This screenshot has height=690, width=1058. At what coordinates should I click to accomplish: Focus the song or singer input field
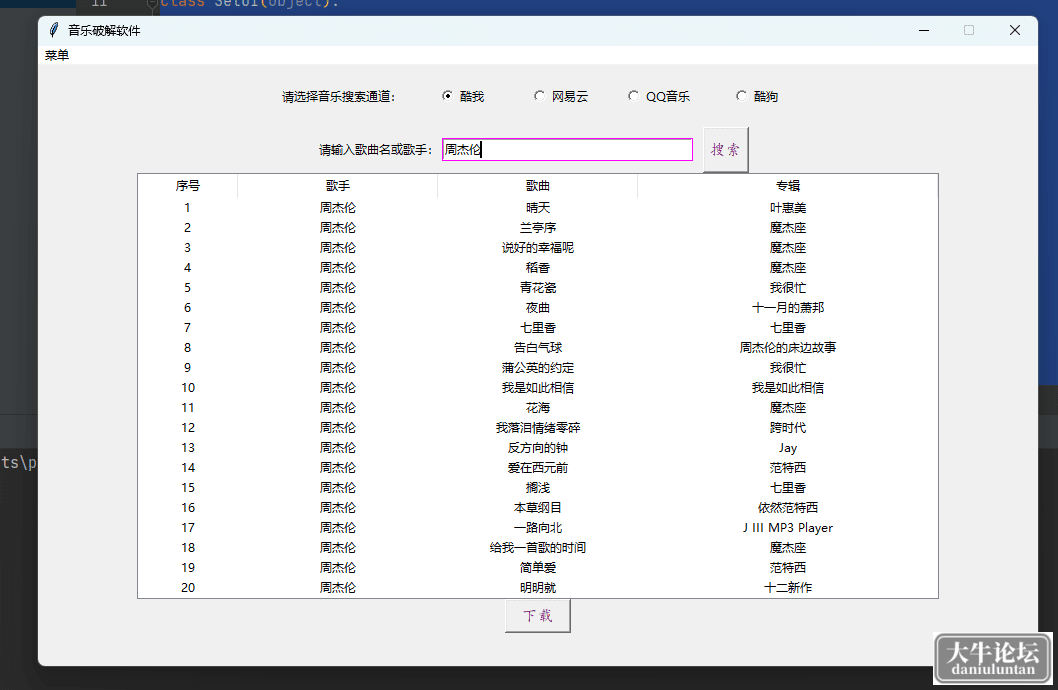[567, 150]
